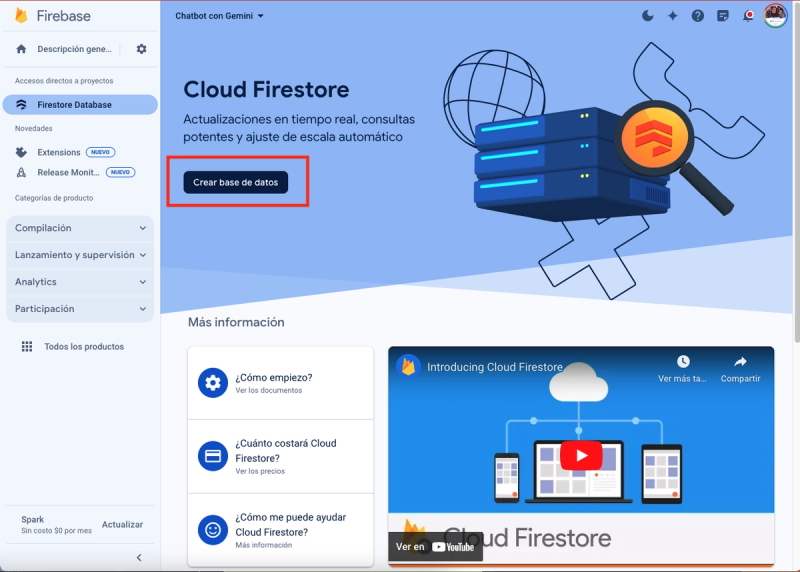
Task: Click the Compartir share arrow icon
Action: click(x=740, y=362)
